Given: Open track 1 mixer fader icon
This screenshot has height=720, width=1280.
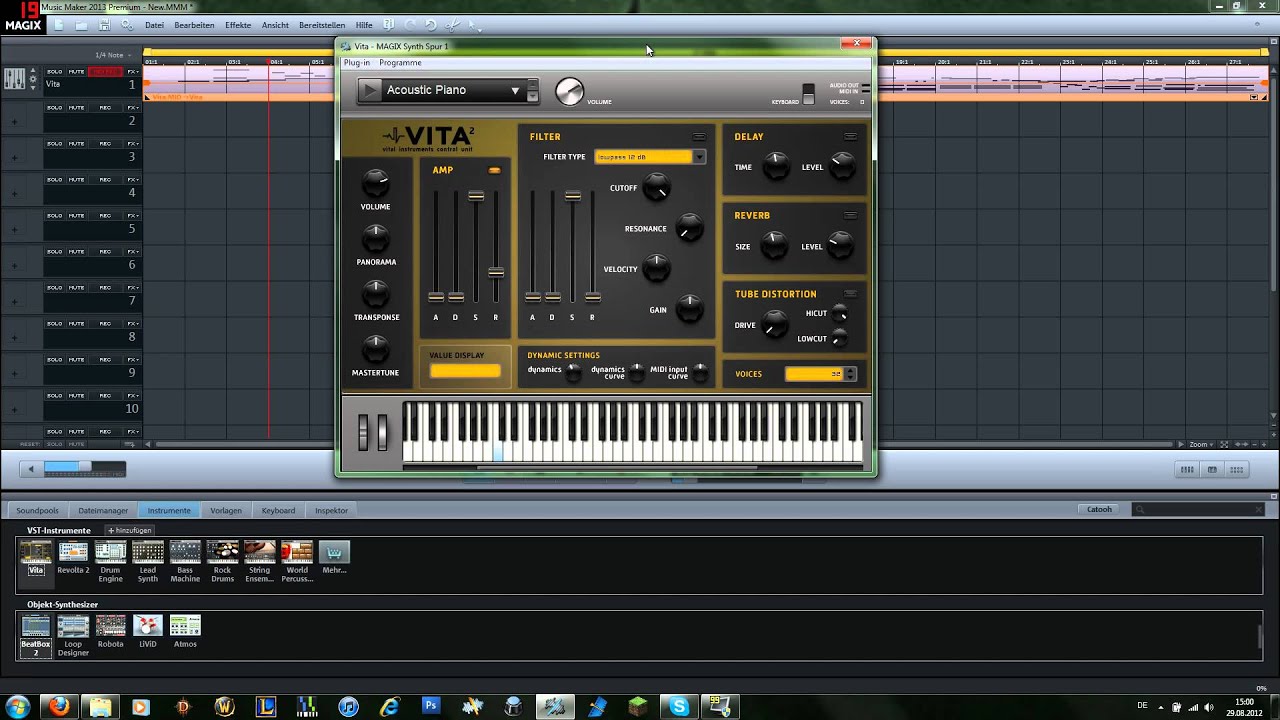Looking at the screenshot, I should [x=14, y=79].
